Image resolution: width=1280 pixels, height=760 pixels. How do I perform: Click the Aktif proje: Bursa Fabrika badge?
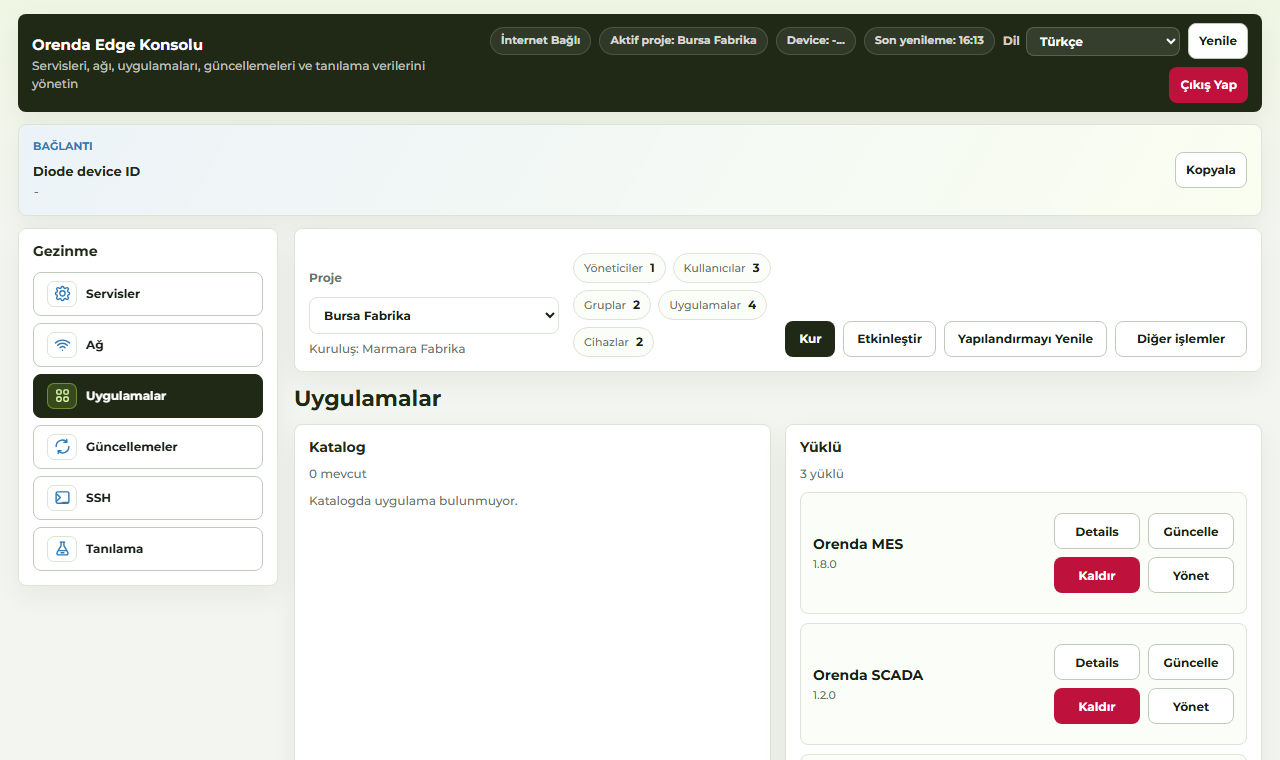(683, 41)
